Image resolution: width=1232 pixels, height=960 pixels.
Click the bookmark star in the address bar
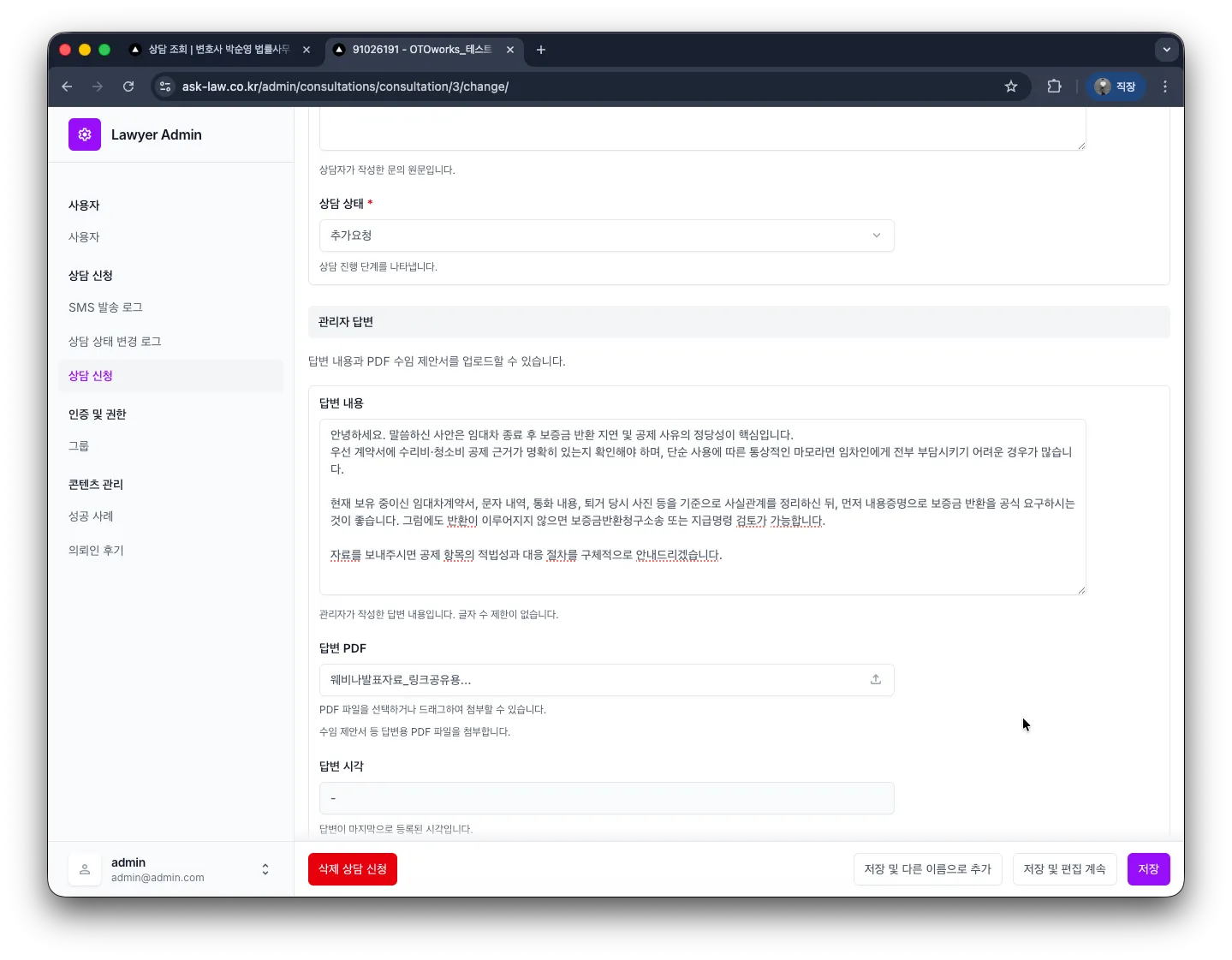[x=1011, y=86]
